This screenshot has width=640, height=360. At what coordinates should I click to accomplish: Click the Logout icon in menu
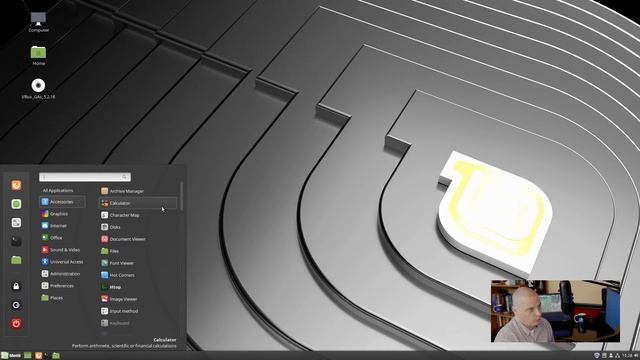(x=16, y=305)
